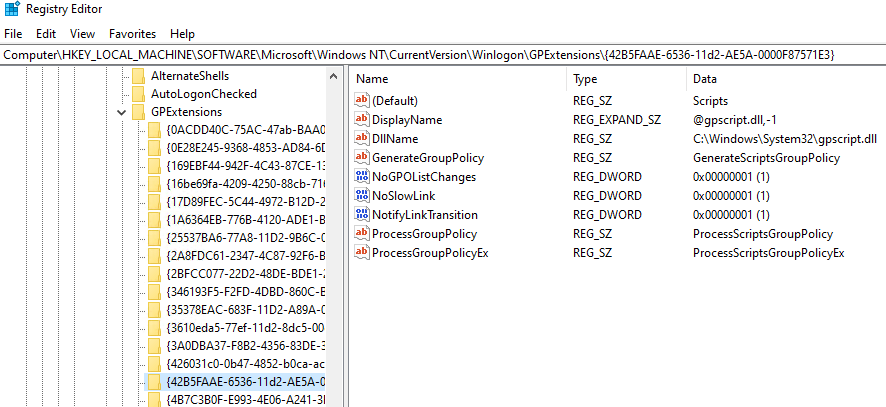Click the Type column header
Screen dimensions: 886x407
point(585,78)
